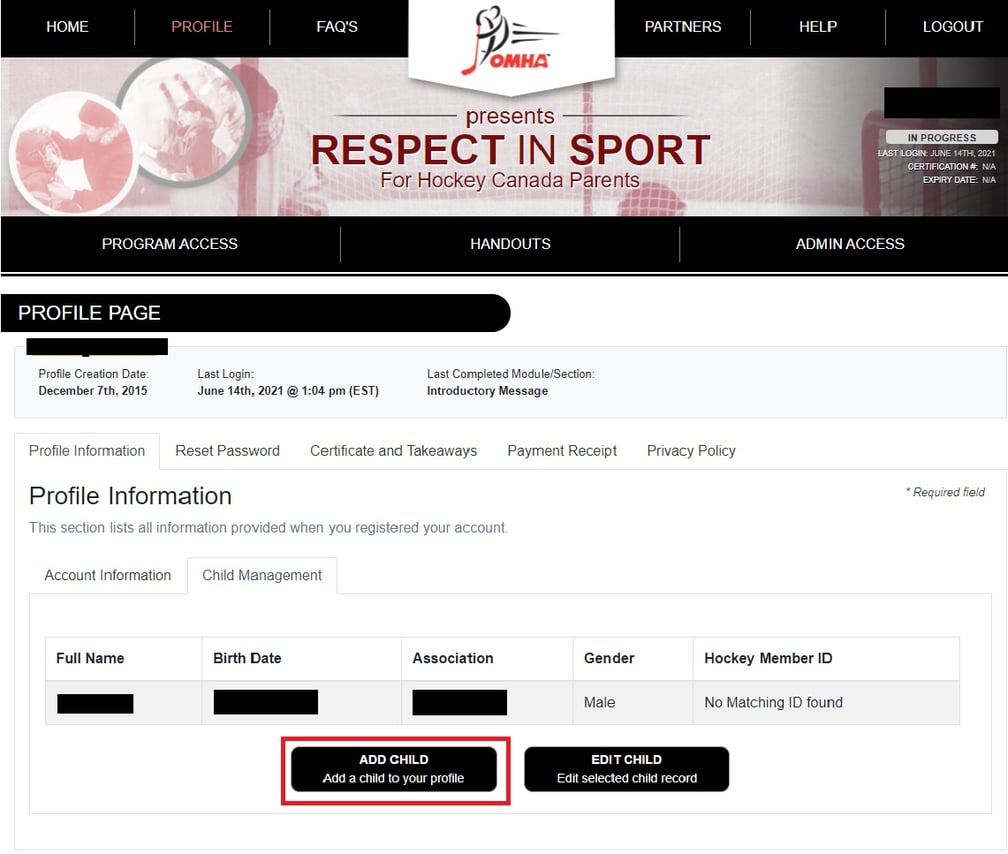Click LOGOUT to sign out
Screen dimensions: 1008x854
point(953,27)
